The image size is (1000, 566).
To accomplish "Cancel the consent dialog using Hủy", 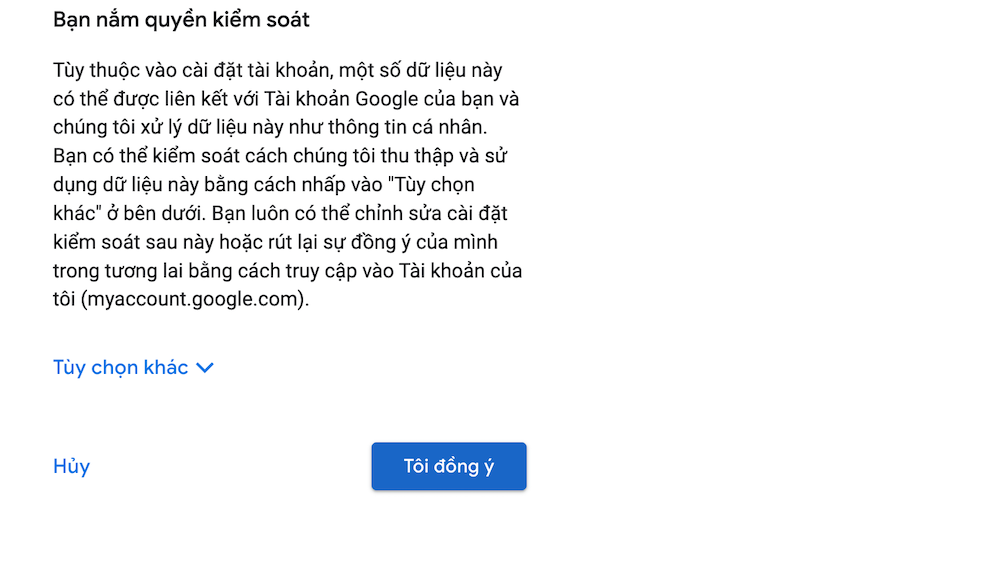I will tap(72, 467).
